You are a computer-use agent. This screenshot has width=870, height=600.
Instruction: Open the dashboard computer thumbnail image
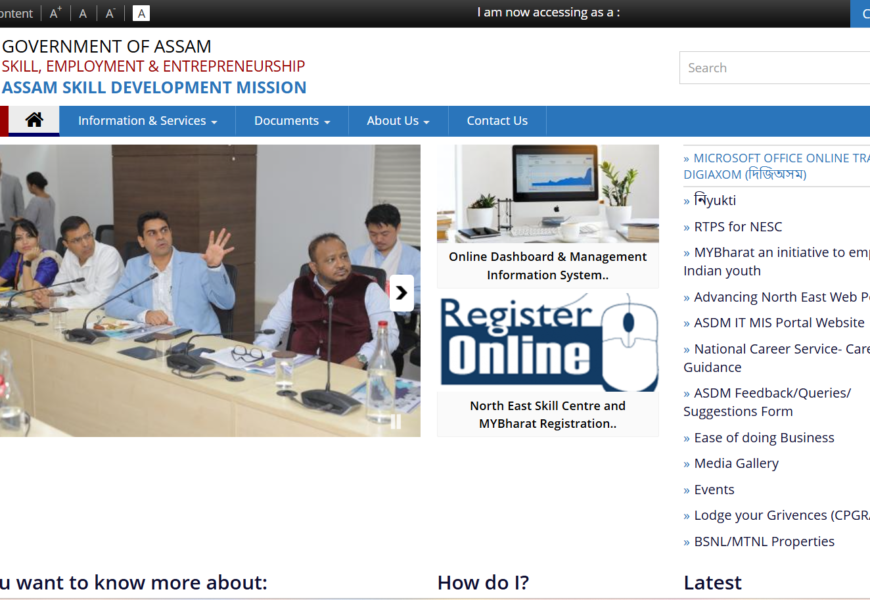tap(548, 193)
